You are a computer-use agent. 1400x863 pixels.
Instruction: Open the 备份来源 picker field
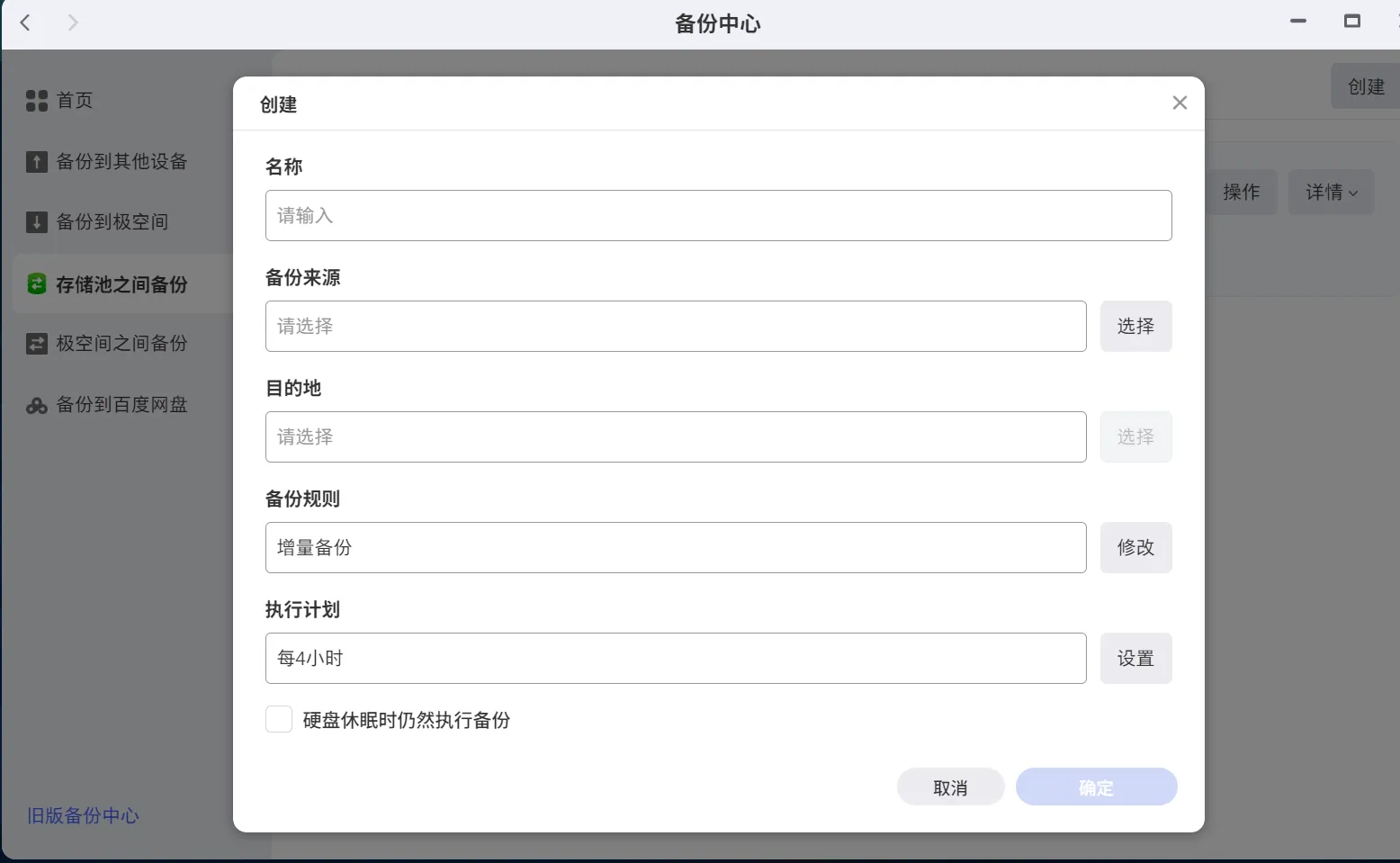coord(676,326)
